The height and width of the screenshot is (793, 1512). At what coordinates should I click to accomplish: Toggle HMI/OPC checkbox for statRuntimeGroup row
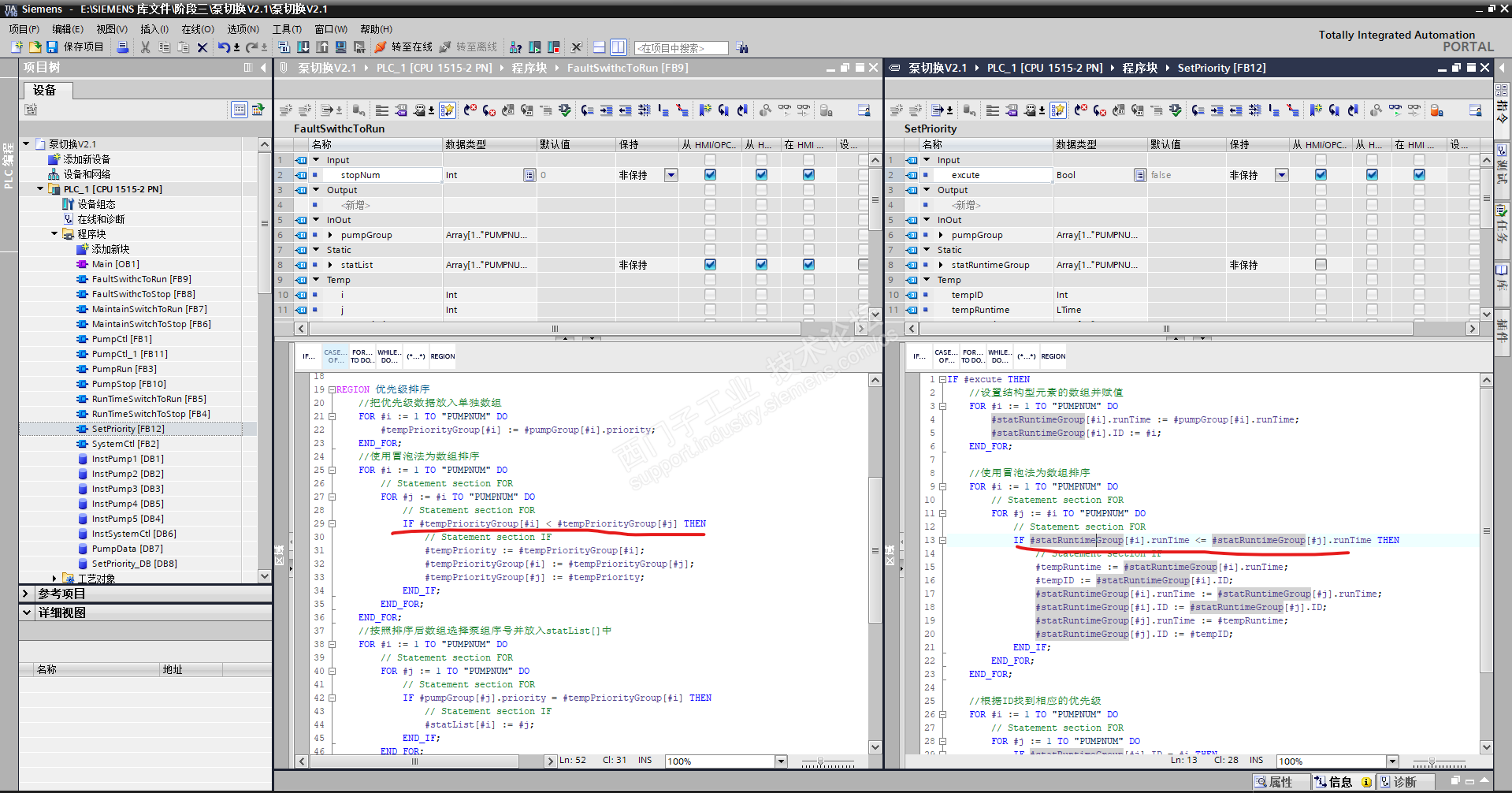[x=1321, y=265]
